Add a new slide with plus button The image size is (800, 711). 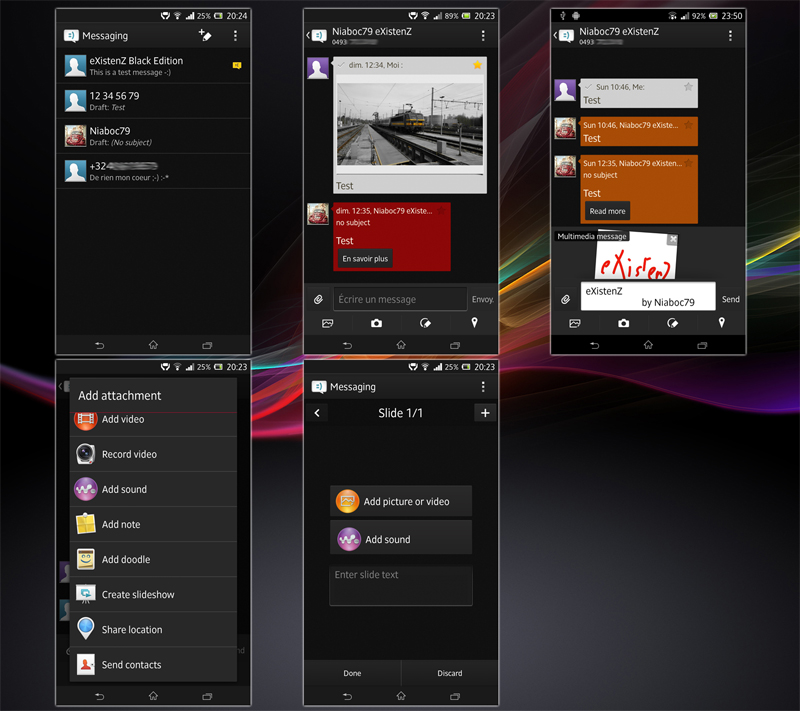485,413
